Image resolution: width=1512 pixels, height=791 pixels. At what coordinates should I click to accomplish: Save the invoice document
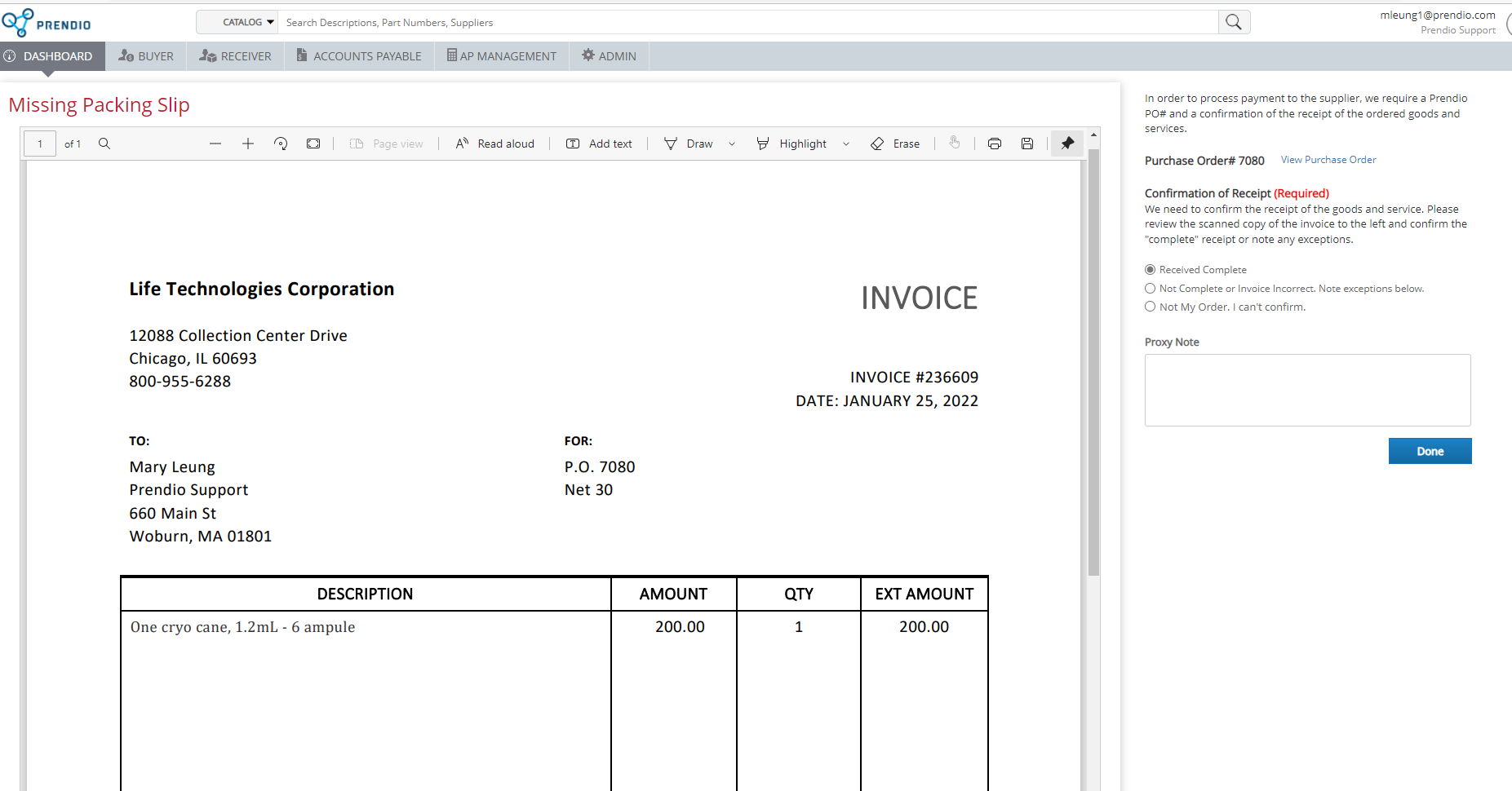click(1026, 143)
